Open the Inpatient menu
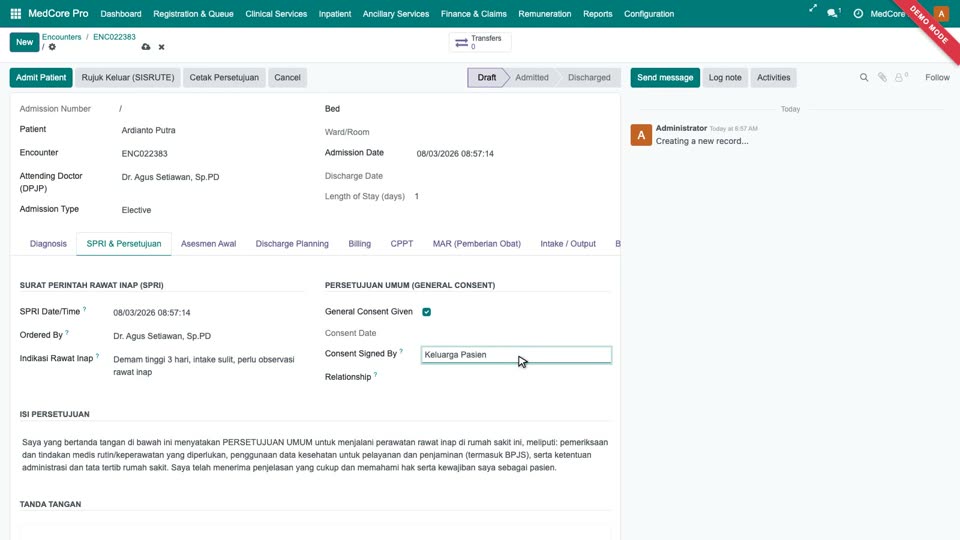This screenshot has width=960, height=540. point(335,13)
